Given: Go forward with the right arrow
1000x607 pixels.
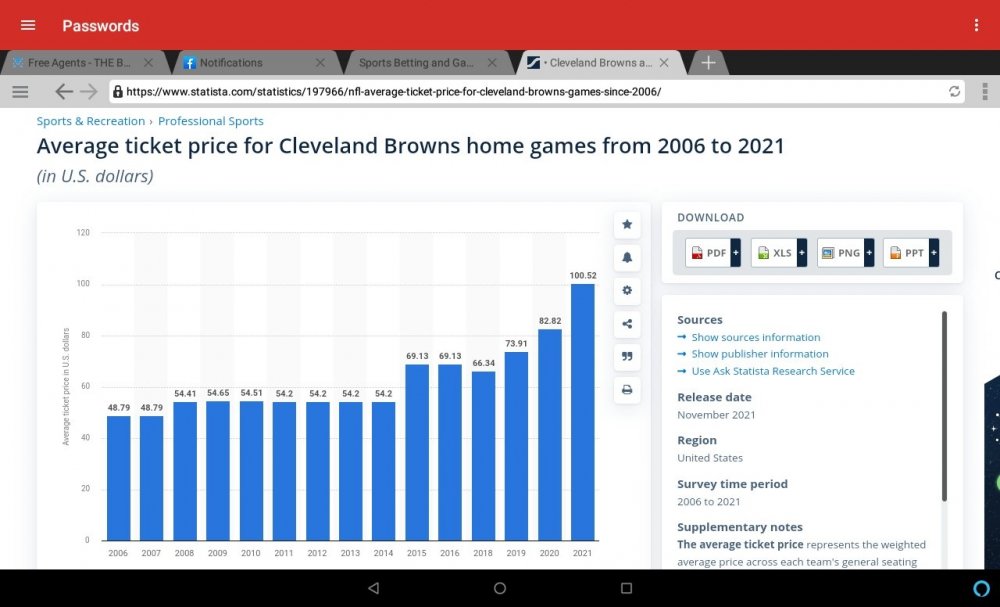Looking at the screenshot, I should pos(89,92).
